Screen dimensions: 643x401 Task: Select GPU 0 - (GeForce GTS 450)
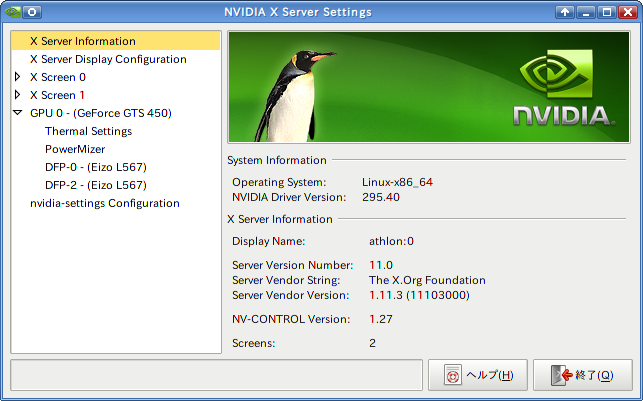(101, 113)
